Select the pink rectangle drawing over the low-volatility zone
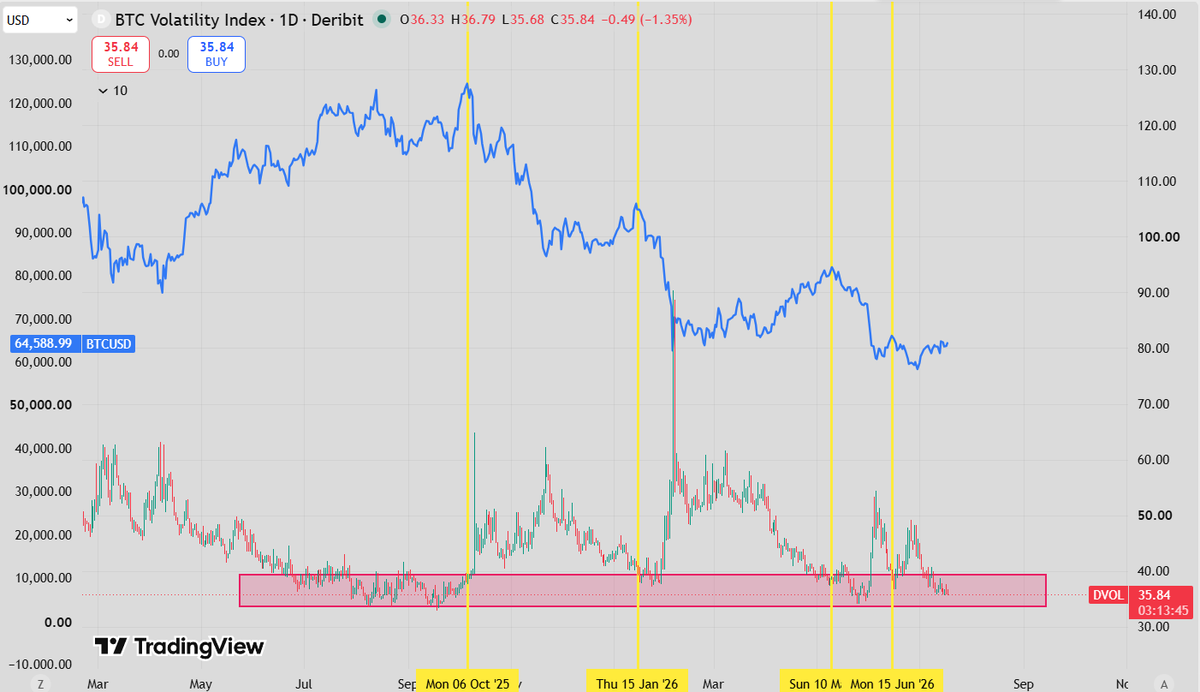This screenshot has height=692, width=1200. click(x=642, y=590)
